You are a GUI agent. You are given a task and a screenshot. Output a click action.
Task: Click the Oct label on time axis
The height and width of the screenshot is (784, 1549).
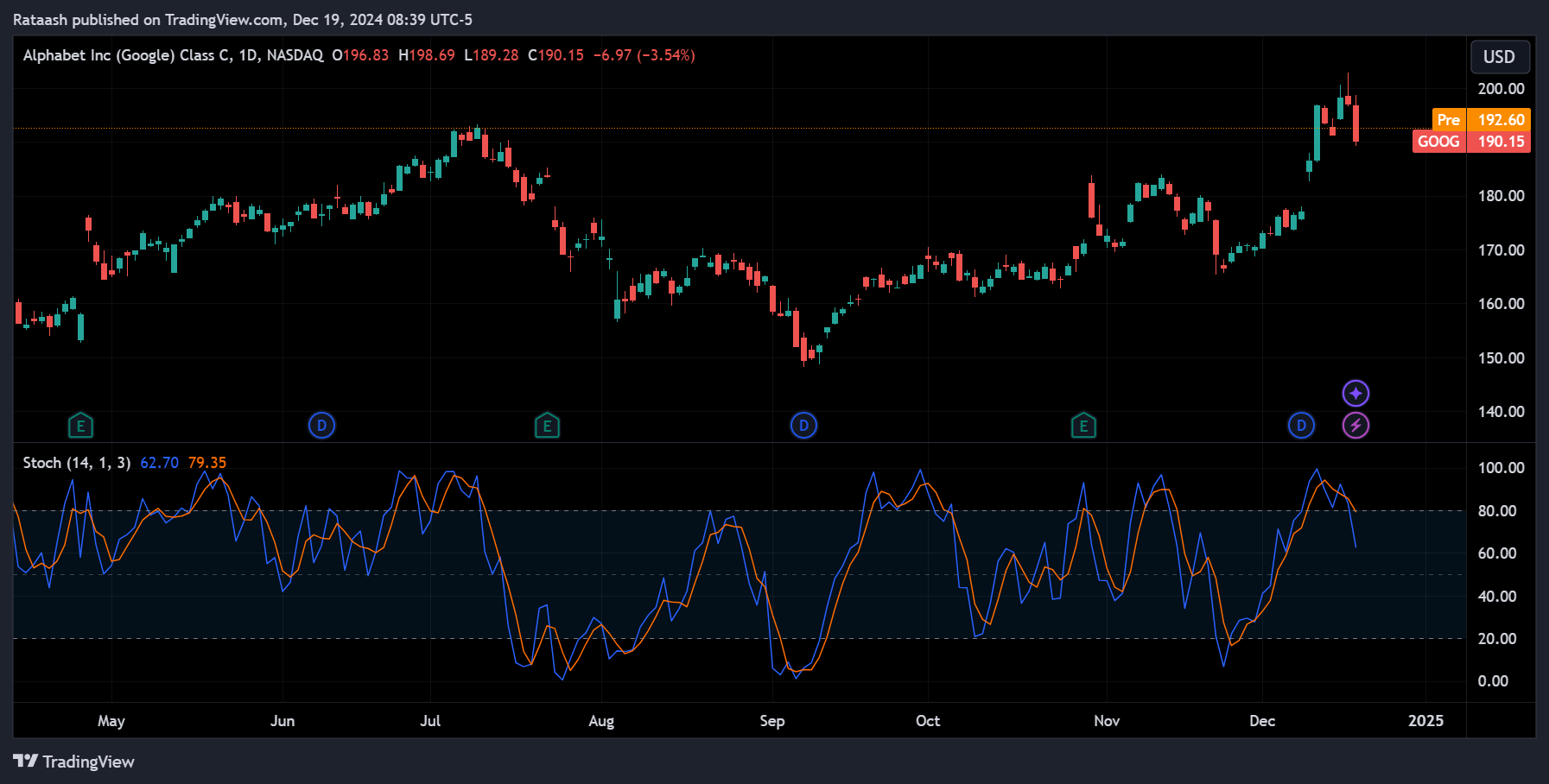tap(928, 721)
